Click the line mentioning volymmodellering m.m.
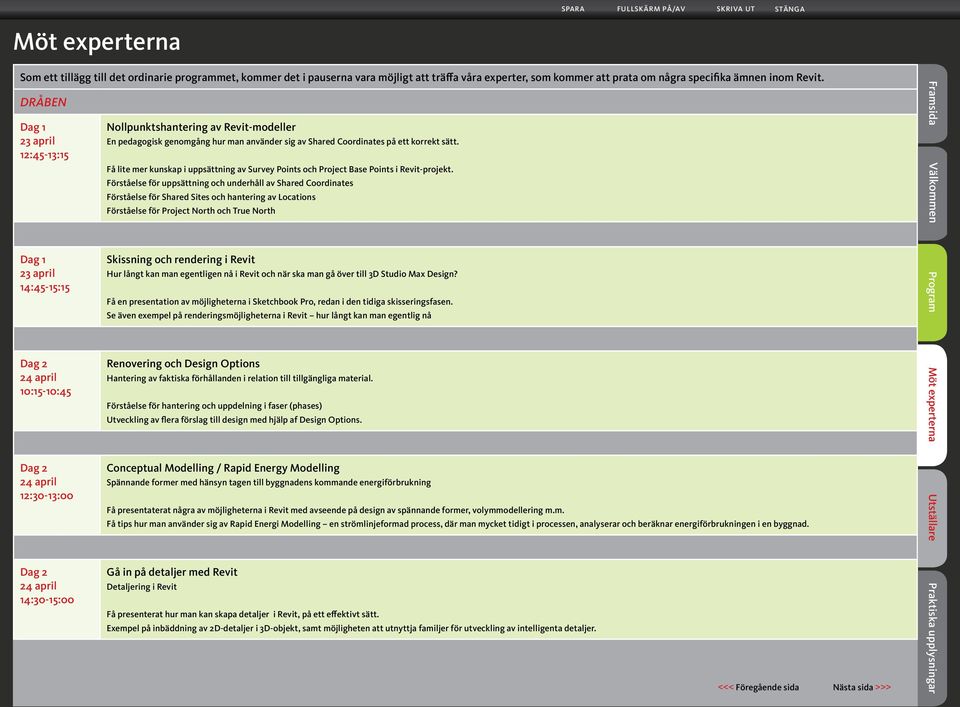Viewport: 960px width, 707px height. tap(336, 510)
